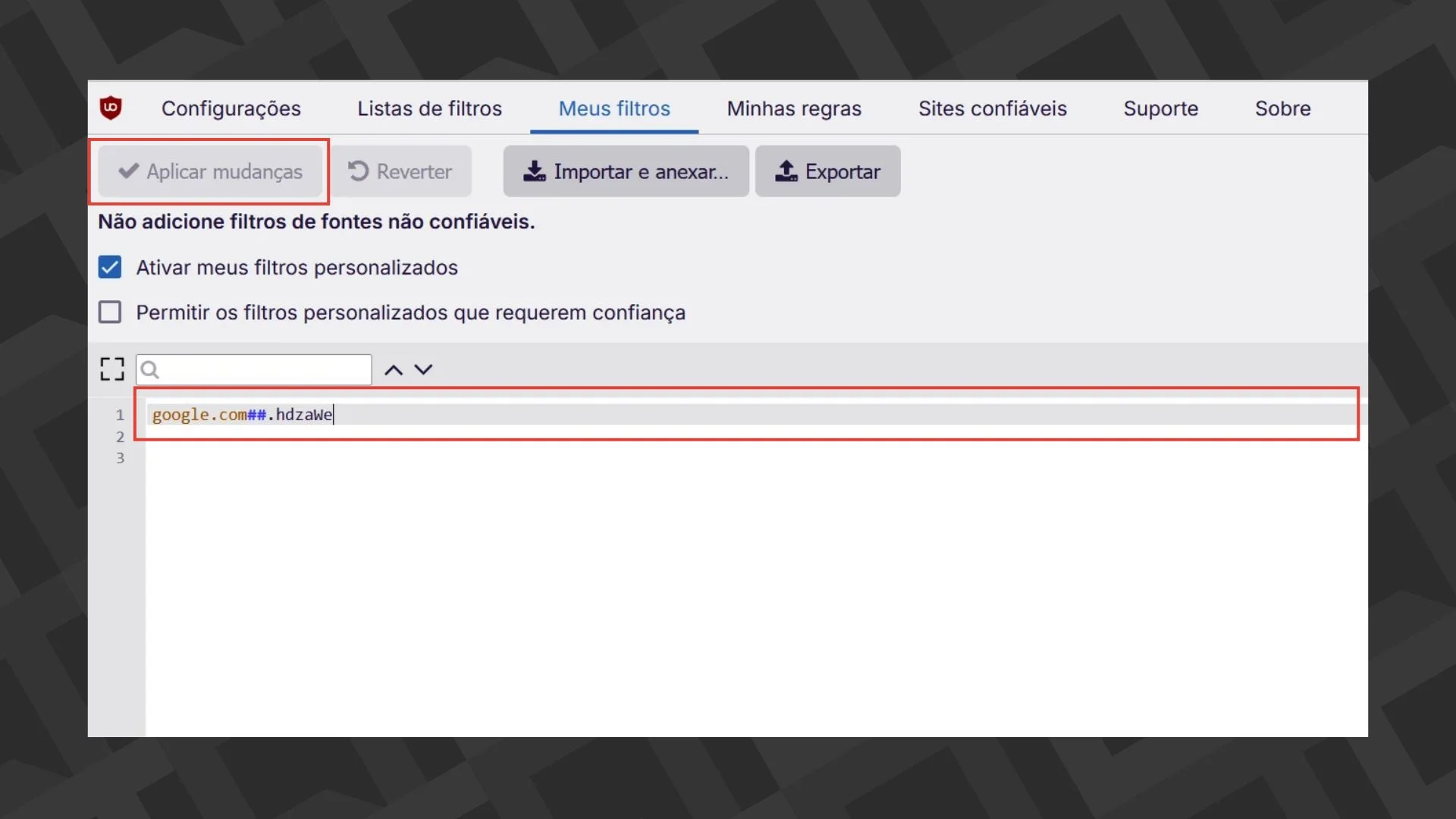Focus the filter search input field

(x=254, y=369)
